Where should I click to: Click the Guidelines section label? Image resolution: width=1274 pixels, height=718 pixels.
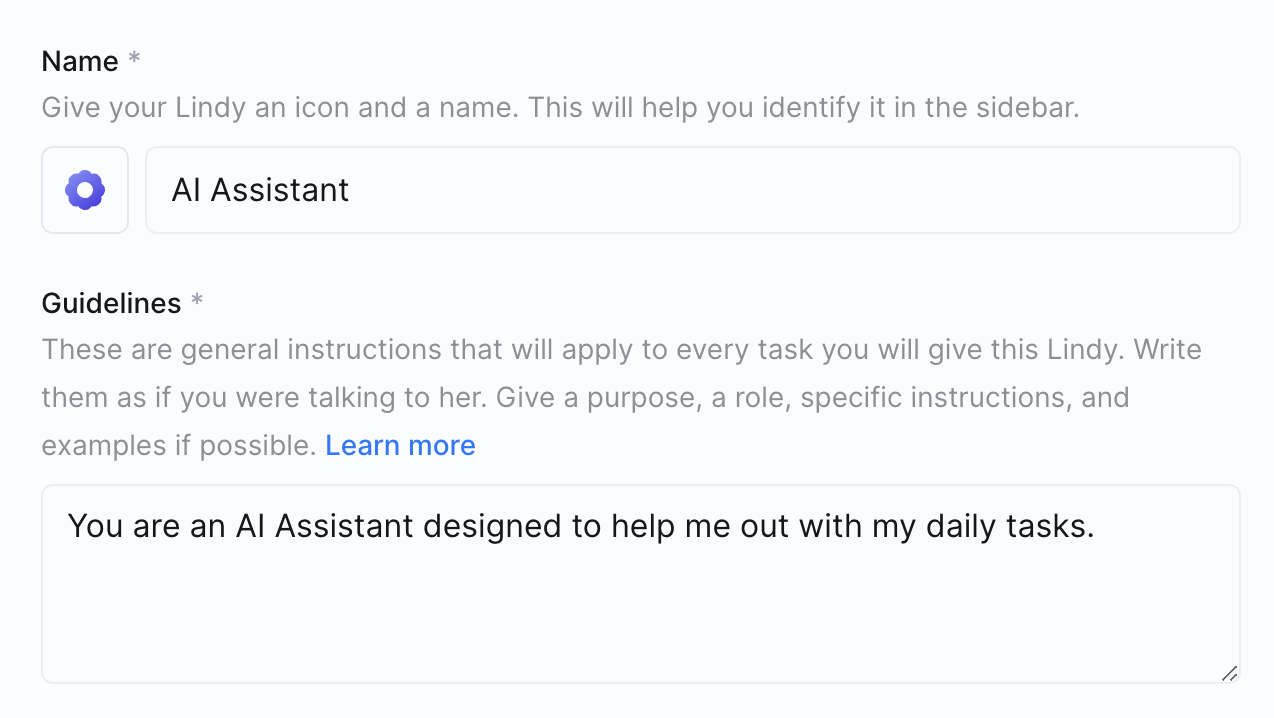point(110,303)
